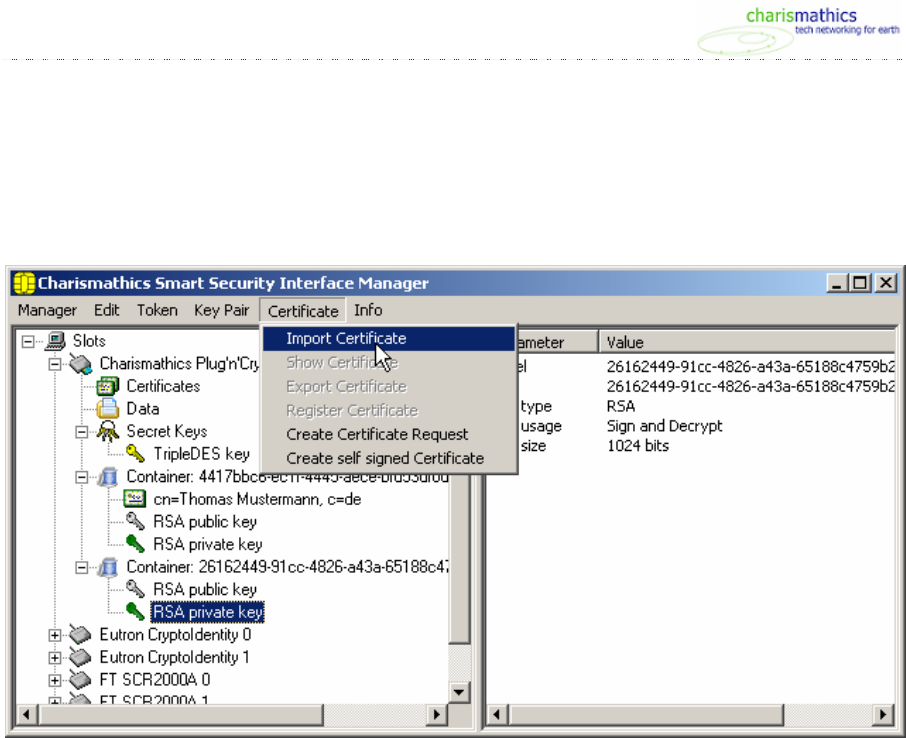Image resolution: width=906 pixels, height=738 pixels.
Task: Click the right arrow on the details horizontal scrollbar
Action: tap(882, 714)
